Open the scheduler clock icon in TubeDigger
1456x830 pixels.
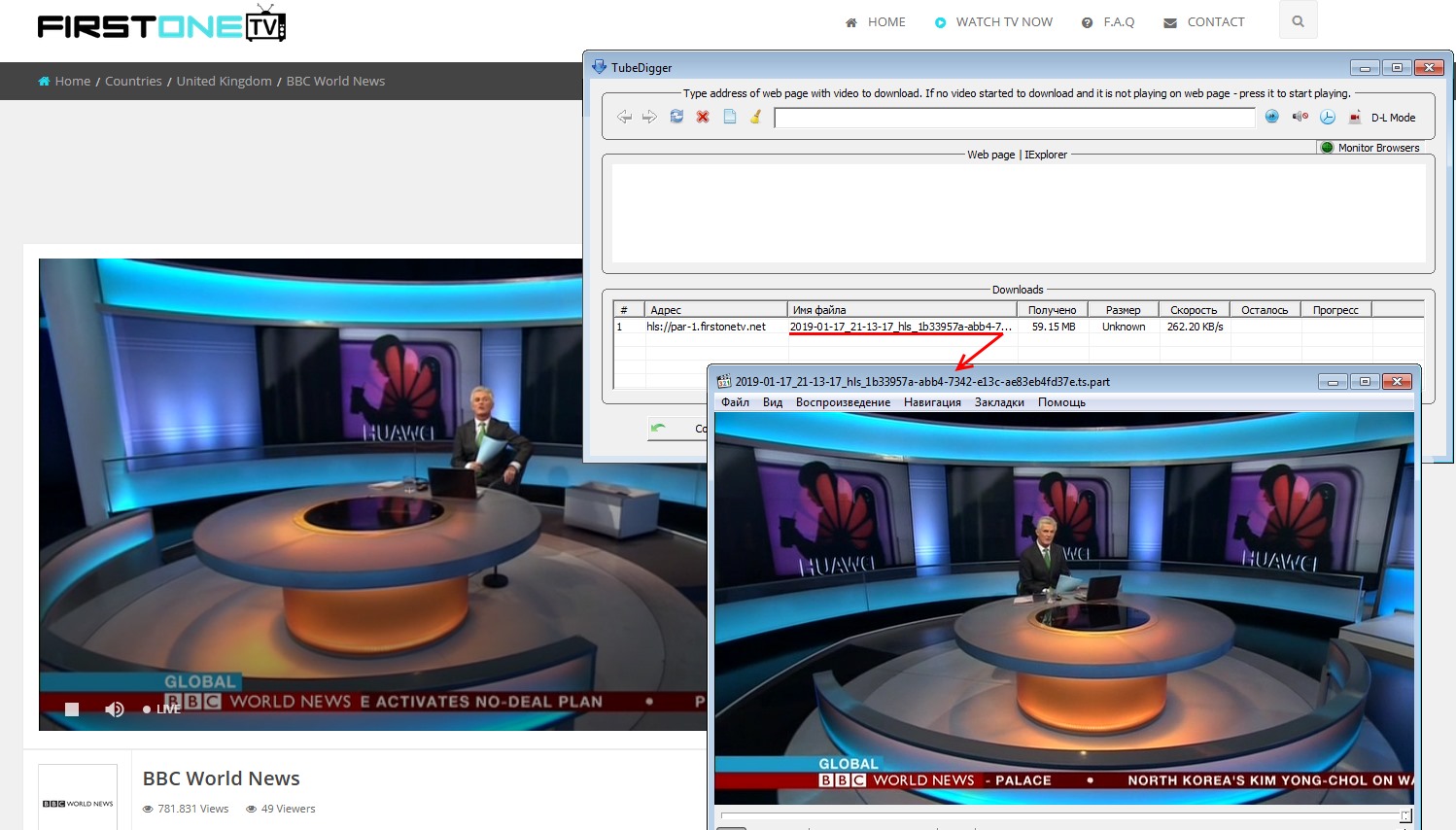point(1327,117)
